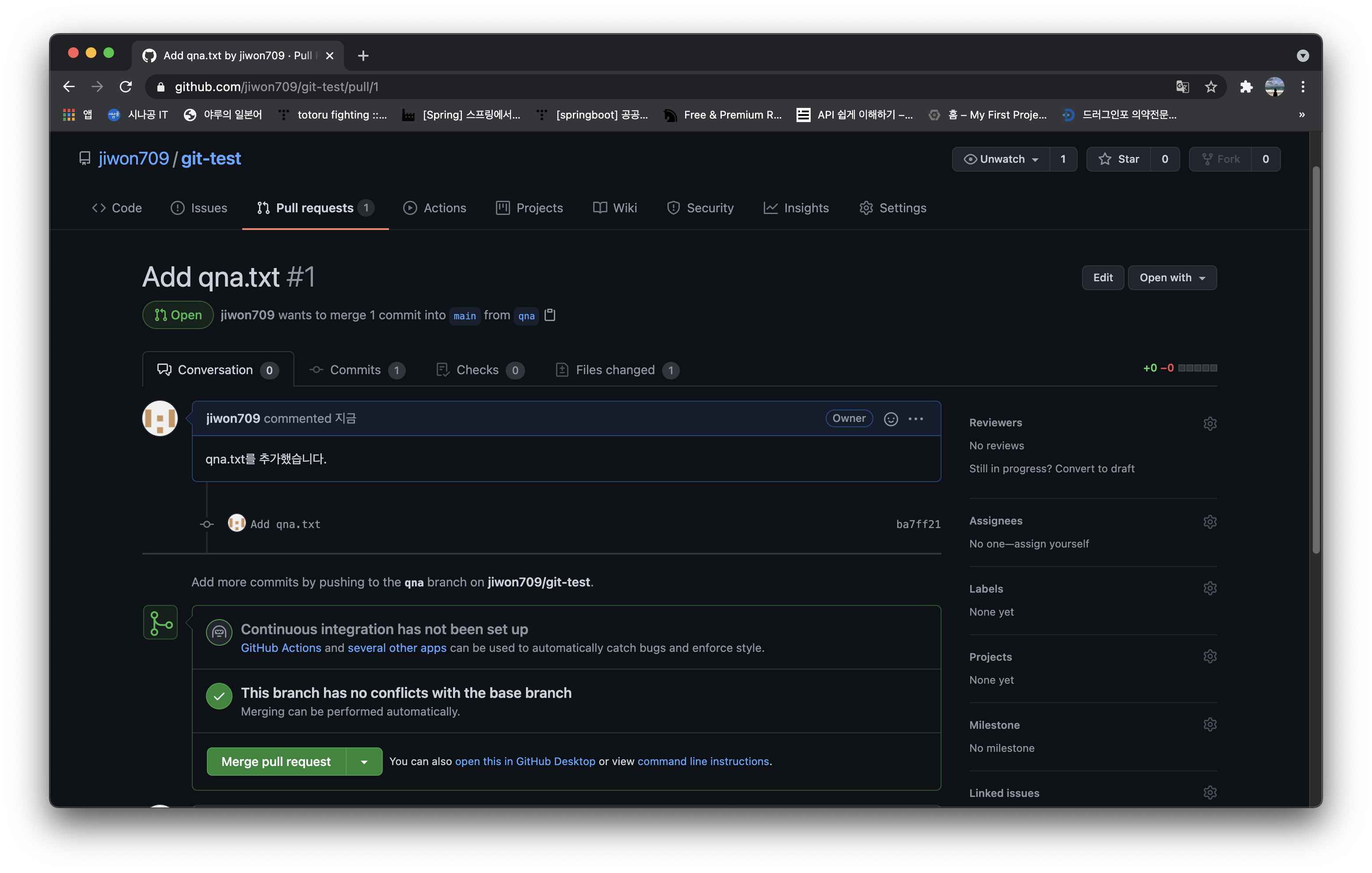The height and width of the screenshot is (873, 1372).
Task: Switch to the Files changed tab
Action: point(615,370)
